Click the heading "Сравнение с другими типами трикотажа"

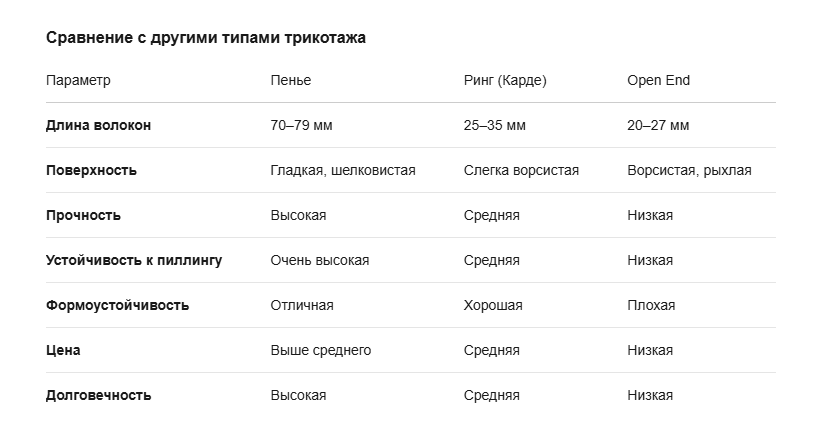click(206, 38)
